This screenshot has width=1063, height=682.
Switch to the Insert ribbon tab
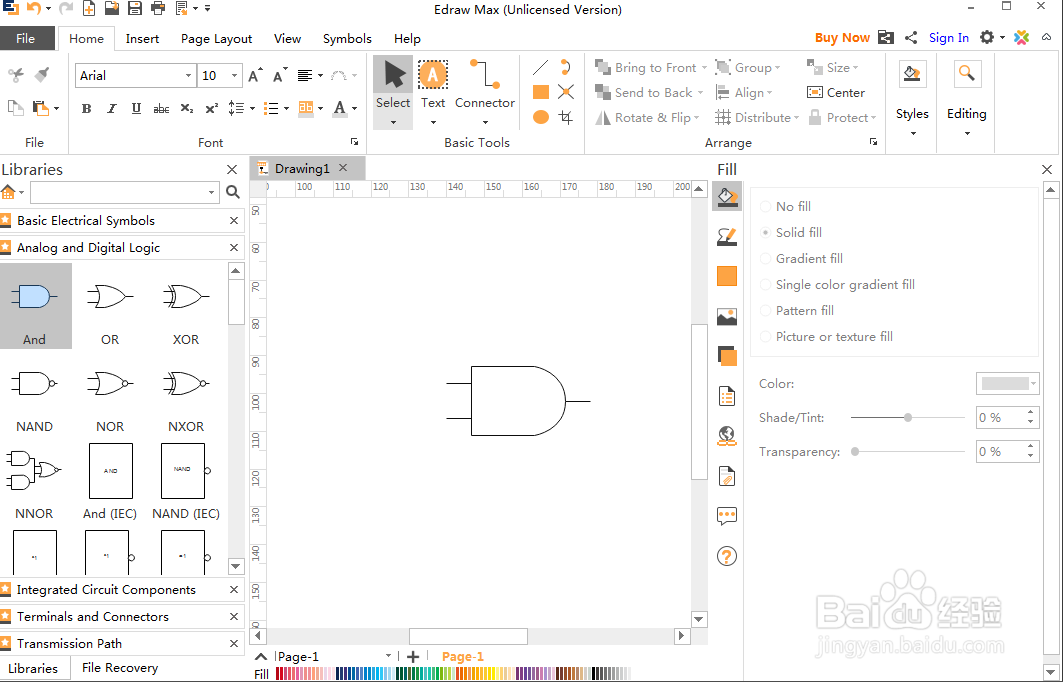coord(142,39)
